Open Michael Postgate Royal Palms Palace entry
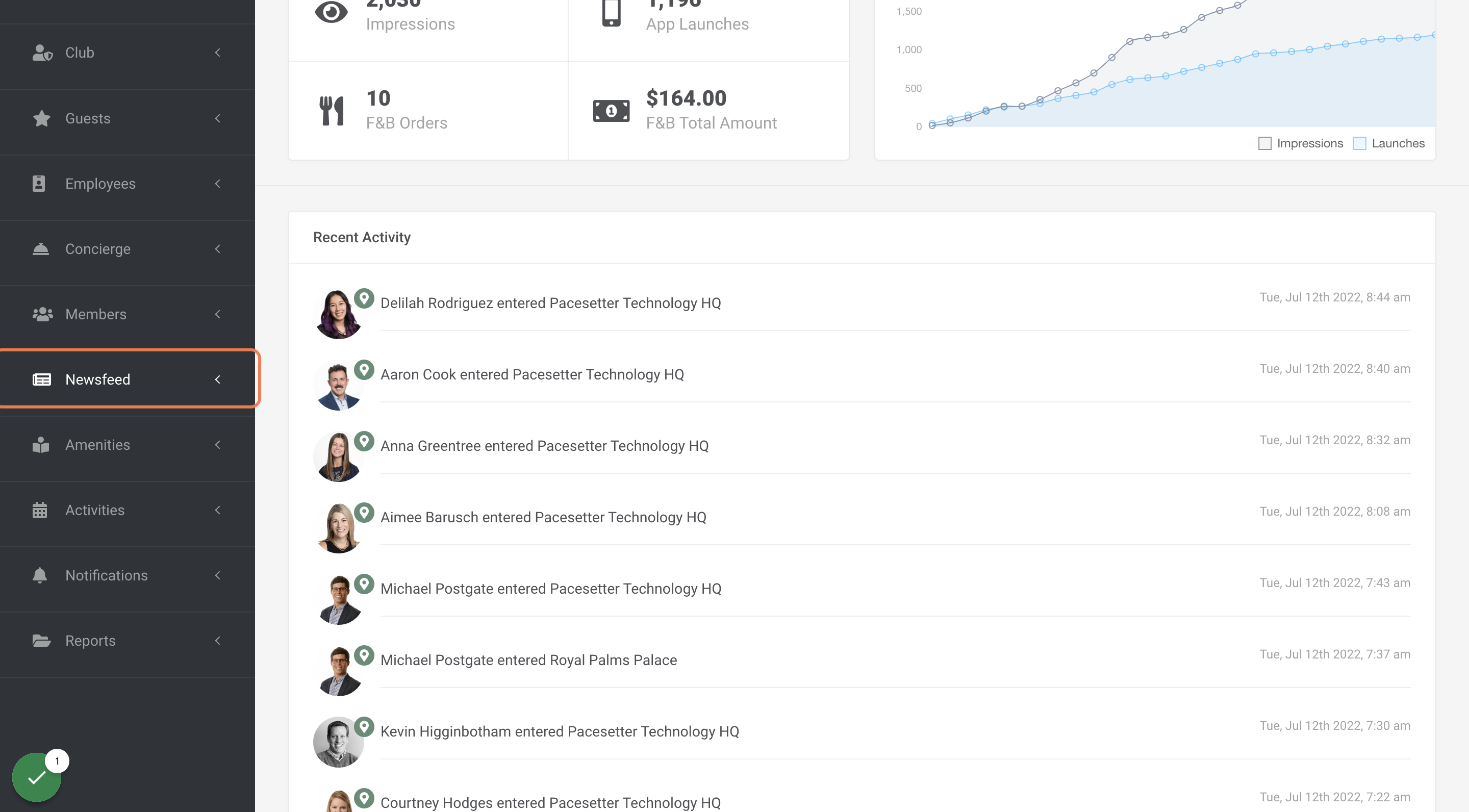This screenshot has height=812, width=1469. [x=528, y=661]
